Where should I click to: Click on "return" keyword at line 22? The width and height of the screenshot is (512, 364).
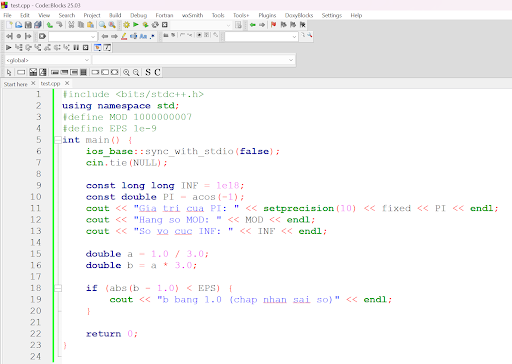pyautogui.click(x=103, y=334)
